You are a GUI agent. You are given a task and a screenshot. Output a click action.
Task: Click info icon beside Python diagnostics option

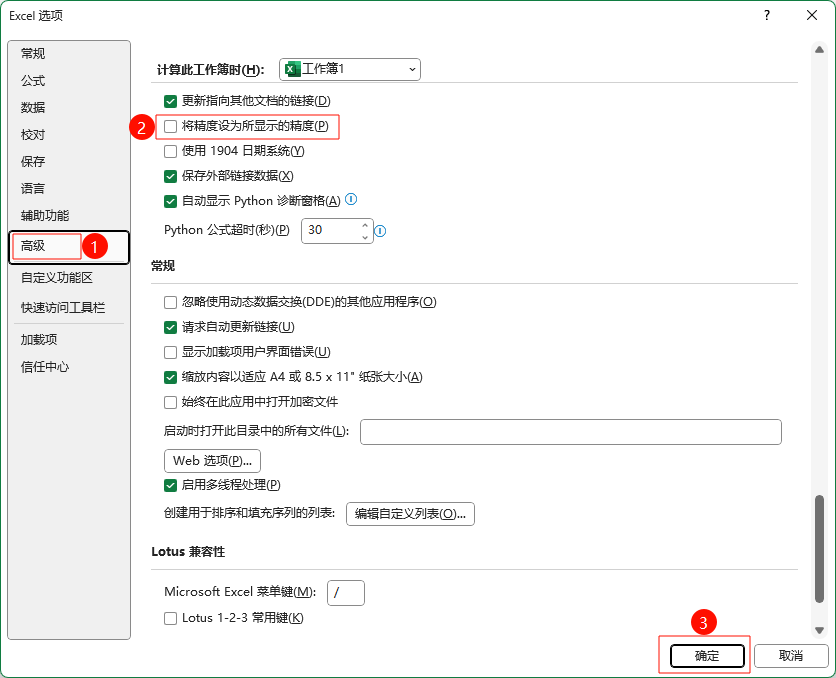[351, 200]
